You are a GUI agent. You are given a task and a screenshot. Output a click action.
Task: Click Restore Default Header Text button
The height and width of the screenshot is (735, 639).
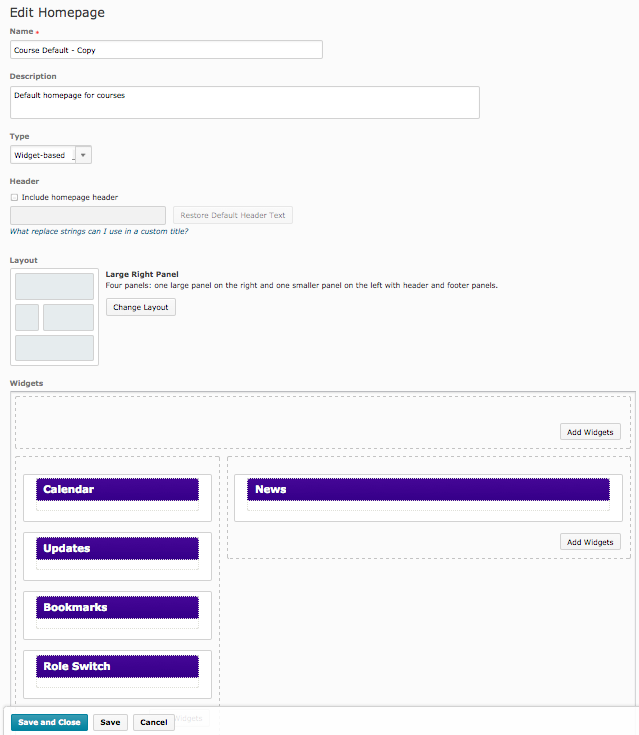pyautogui.click(x=233, y=216)
